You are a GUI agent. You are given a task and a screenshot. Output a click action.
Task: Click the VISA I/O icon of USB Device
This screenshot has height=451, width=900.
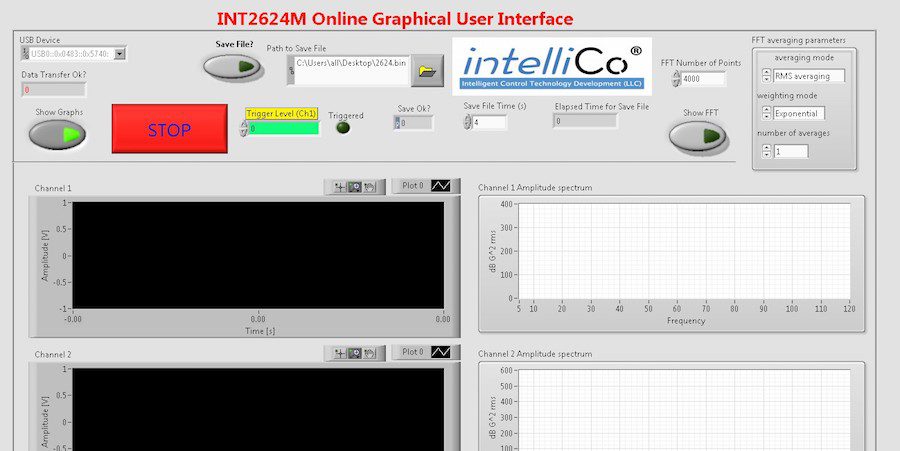tap(25, 54)
